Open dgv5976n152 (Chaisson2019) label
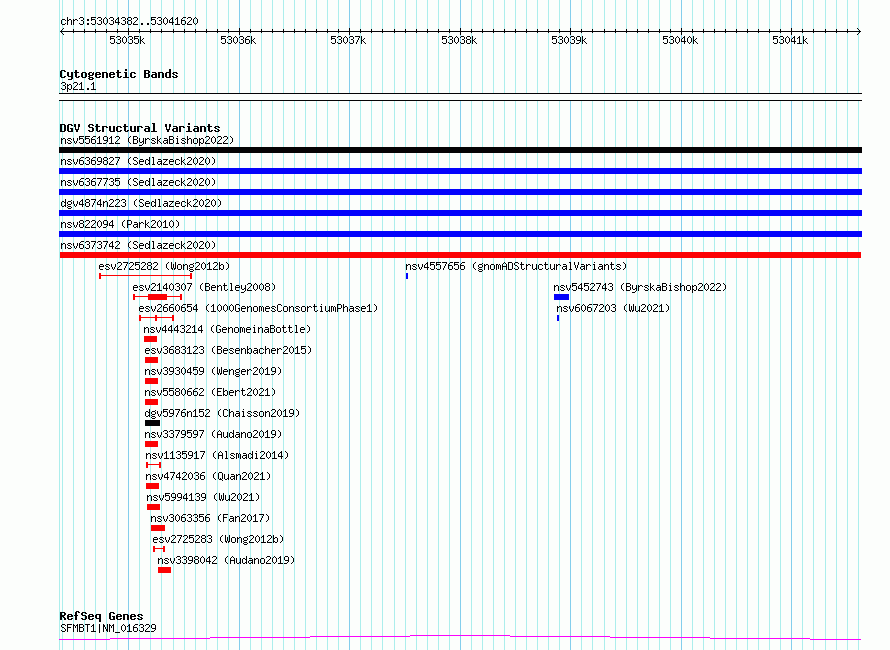The width and height of the screenshot is (890, 650). (222, 413)
